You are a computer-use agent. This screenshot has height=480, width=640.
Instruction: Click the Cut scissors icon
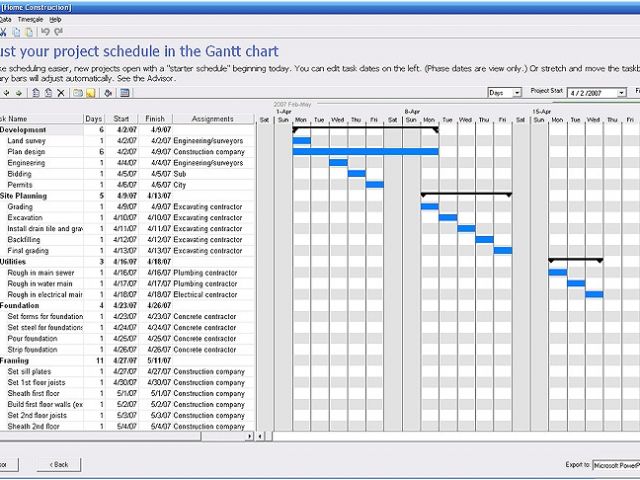click(x=4, y=31)
